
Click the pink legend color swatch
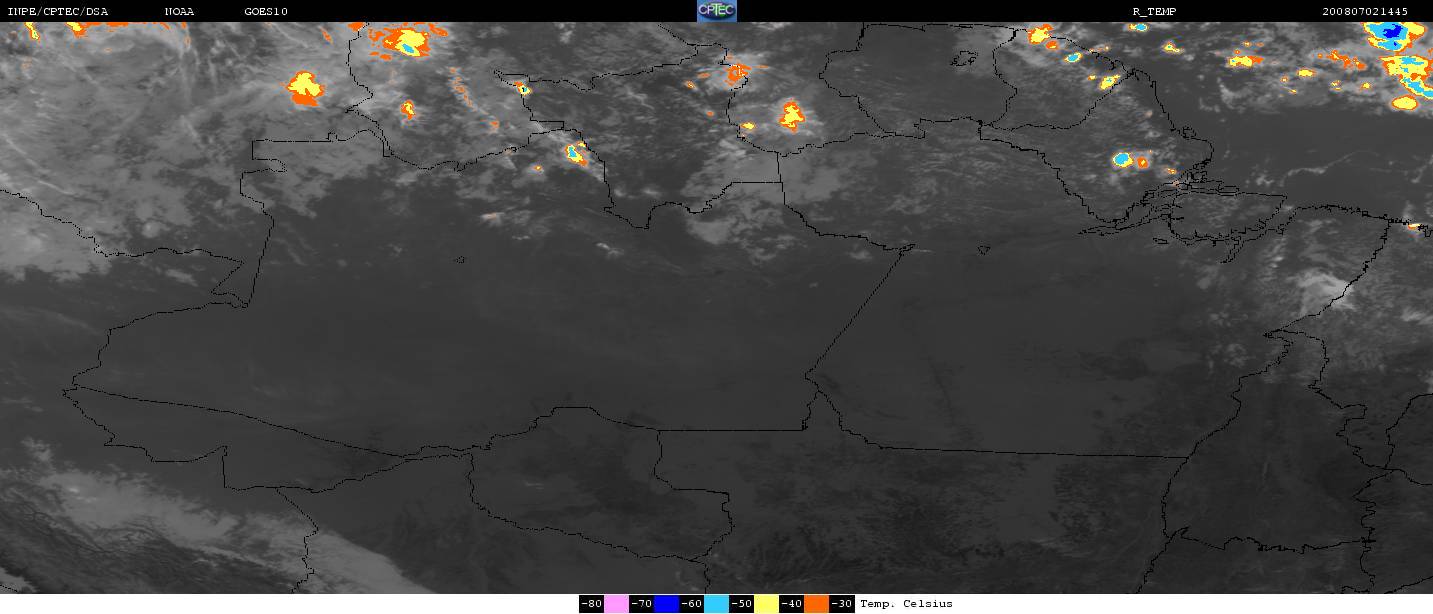pyautogui.click(x=617, y=604)
